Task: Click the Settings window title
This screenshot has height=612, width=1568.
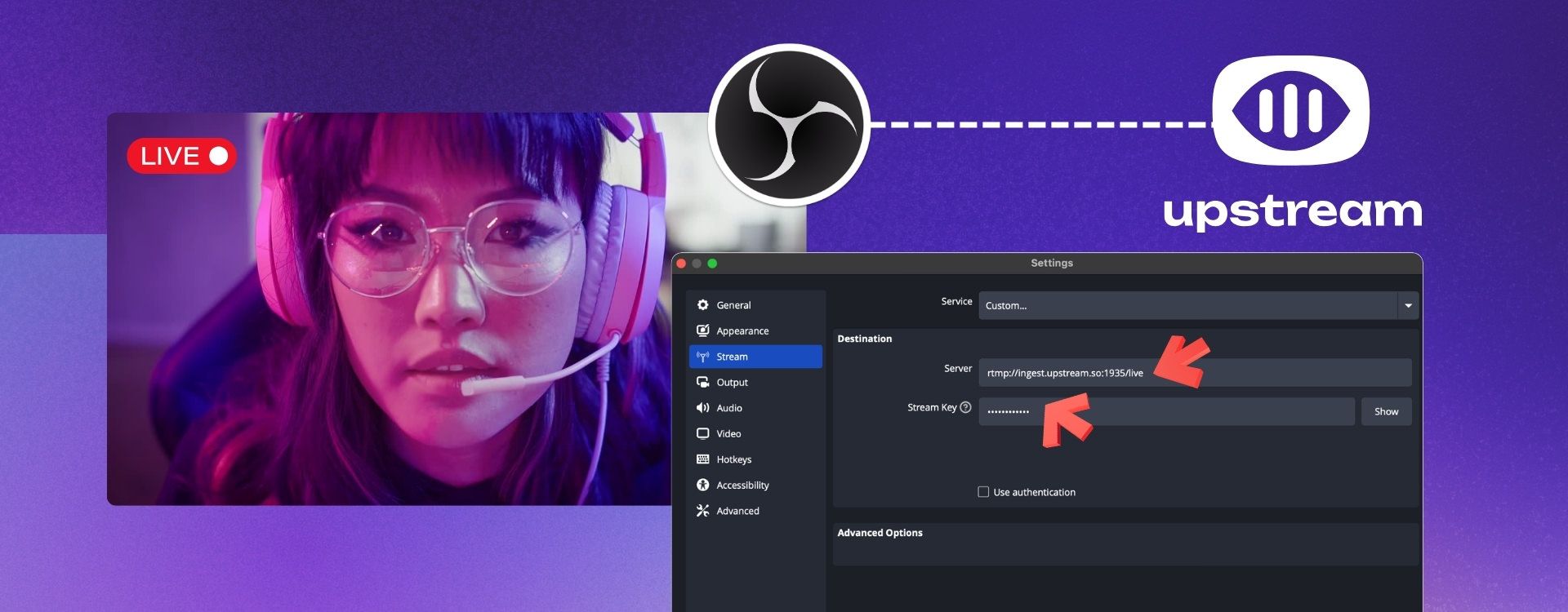Action: pos(1052,263)
